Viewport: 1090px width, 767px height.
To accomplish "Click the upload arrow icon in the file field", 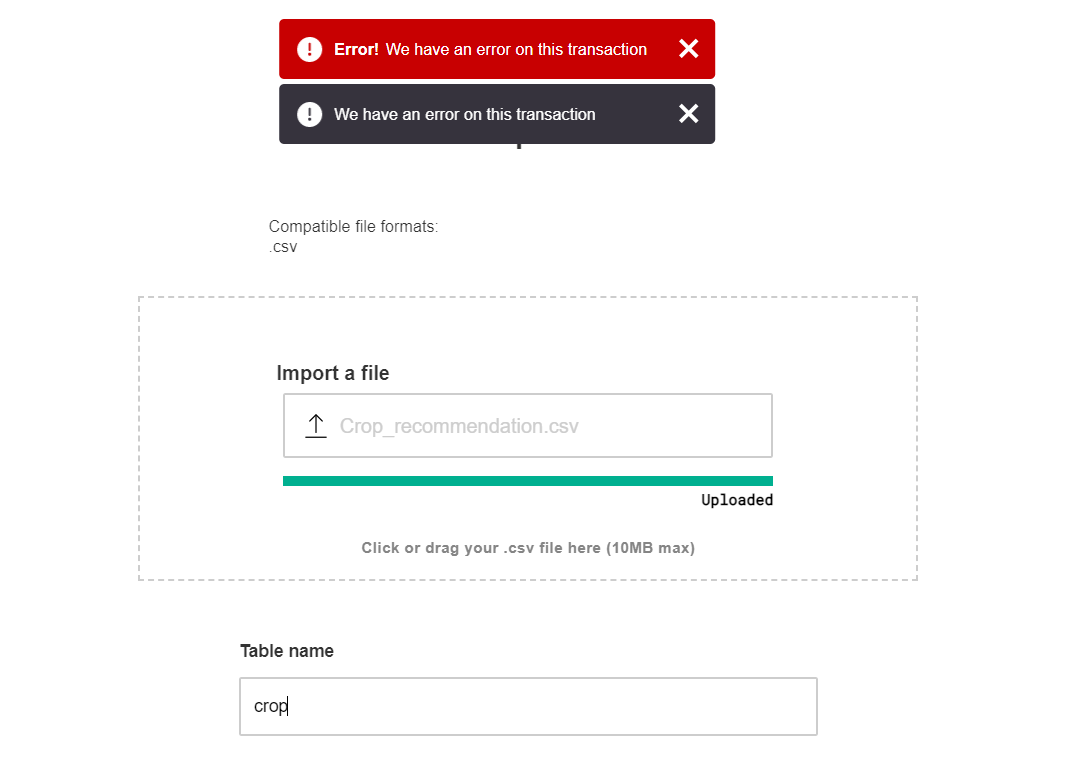I will [x=316, y=424].
